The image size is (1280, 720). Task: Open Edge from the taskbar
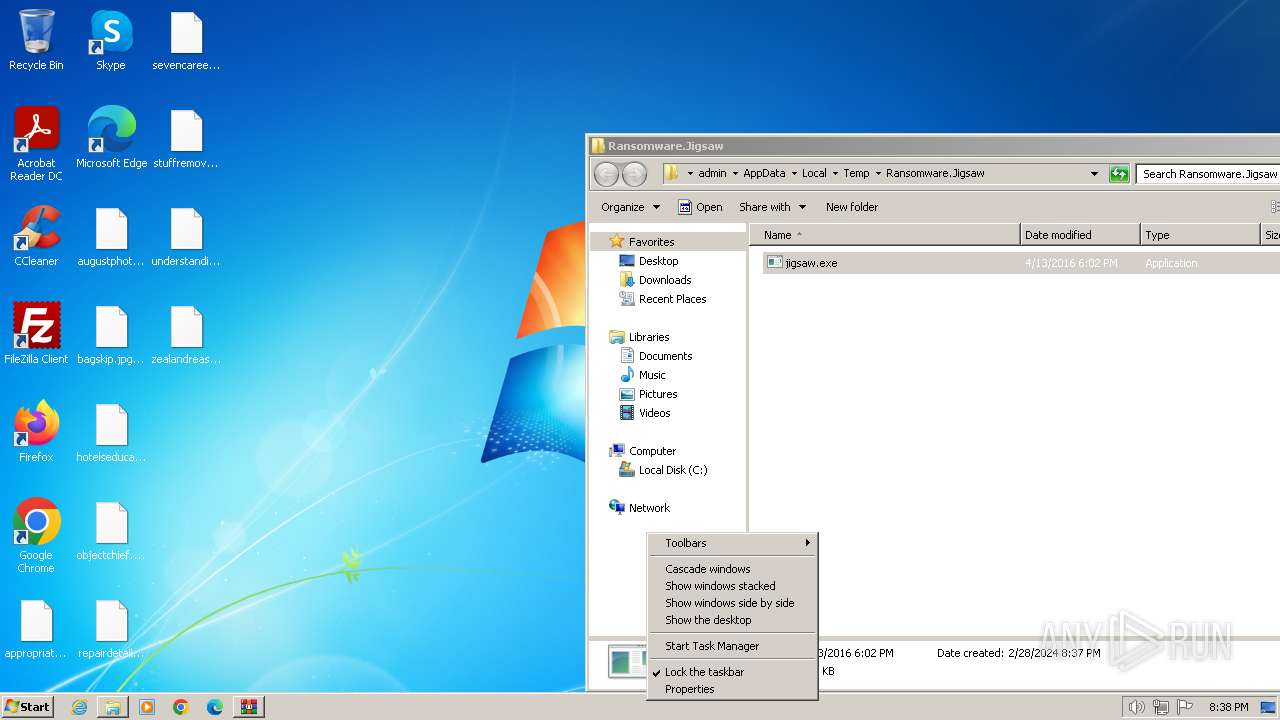[215, 707]
